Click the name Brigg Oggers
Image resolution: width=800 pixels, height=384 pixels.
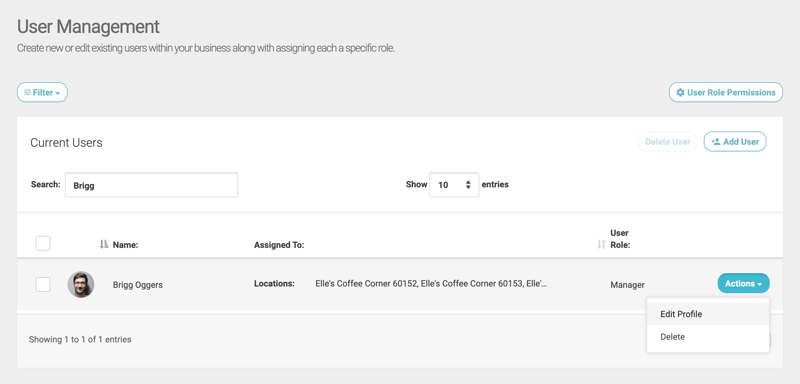click(x=138, y=285)
